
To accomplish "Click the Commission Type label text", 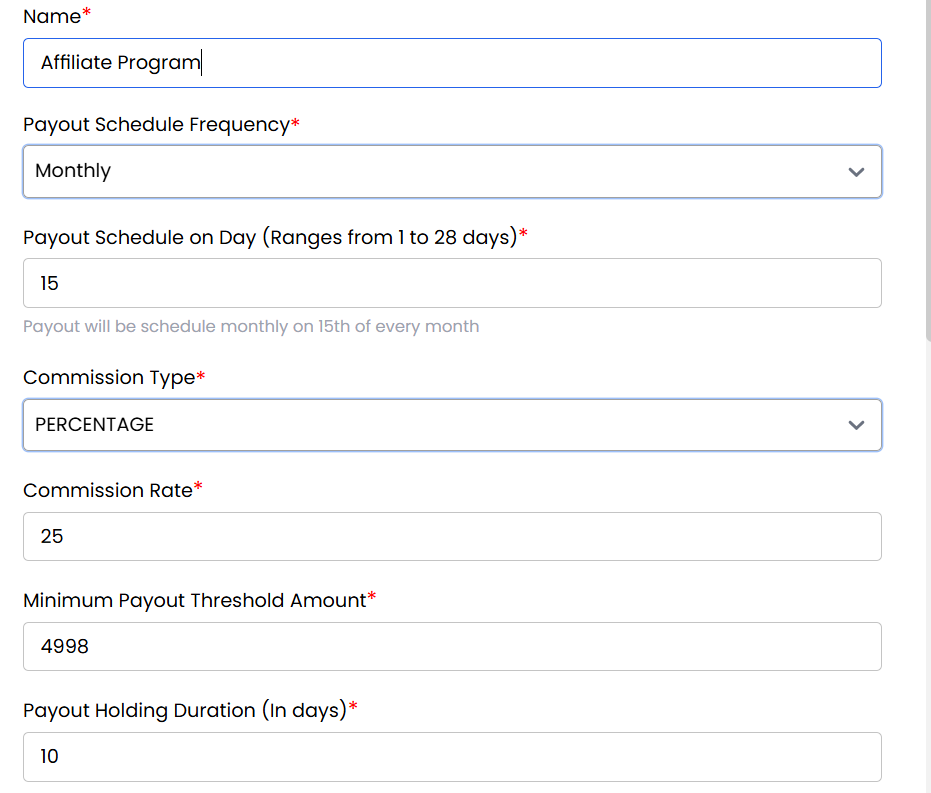I will coord(109,378).
